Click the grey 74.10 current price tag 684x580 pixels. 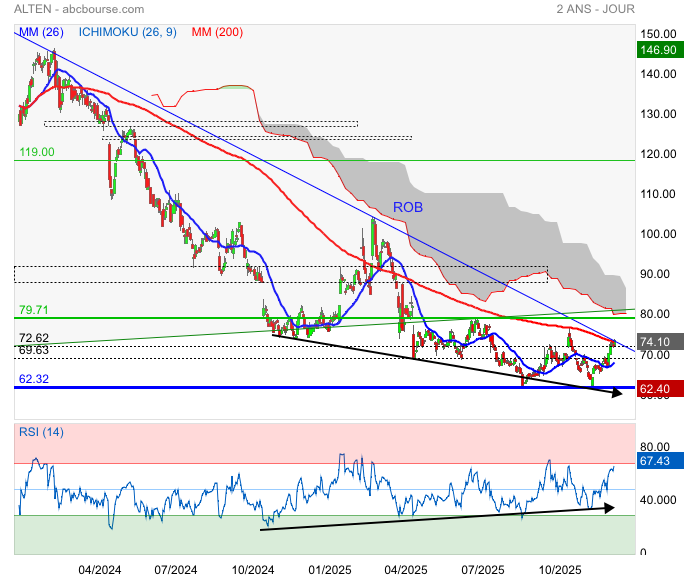point(660,342)
